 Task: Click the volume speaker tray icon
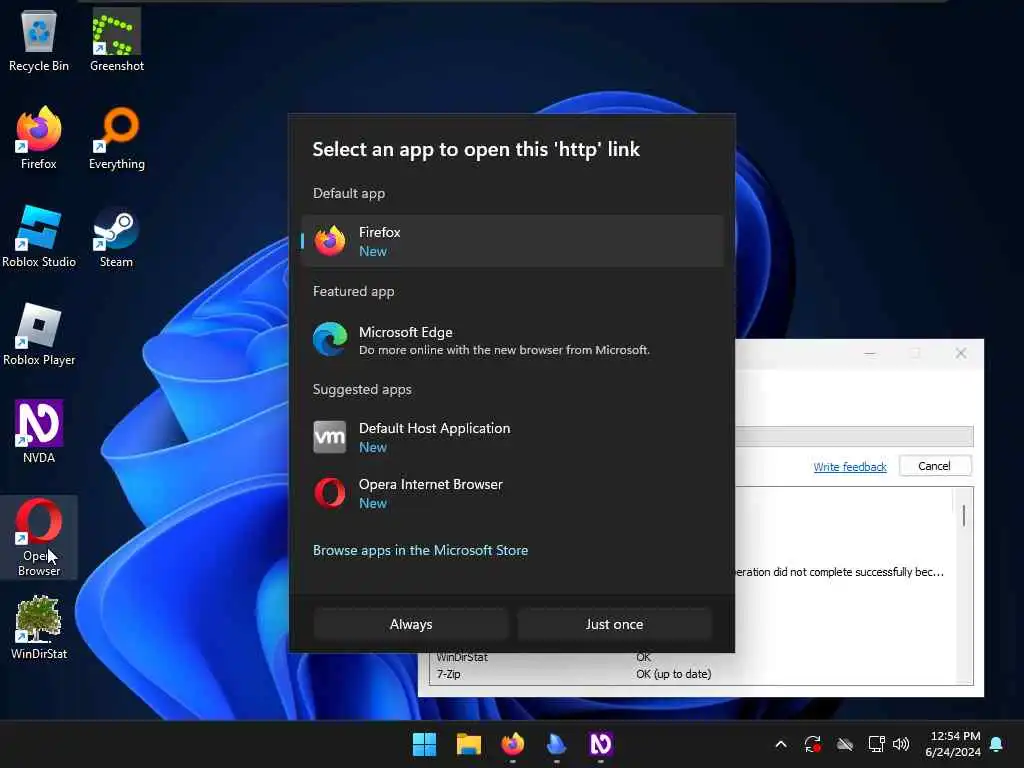pos(901,744)
